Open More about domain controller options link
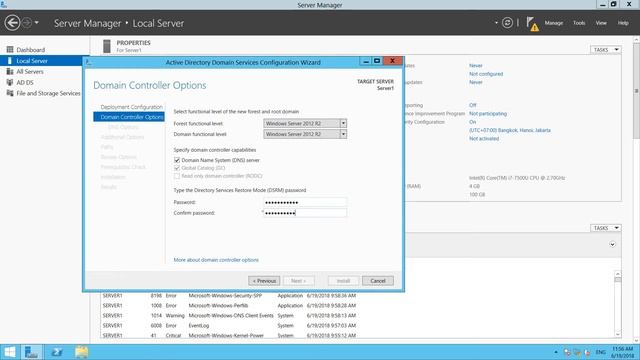Image resolution: width=640 pixels, height=360 pixels. pos(216,260)
